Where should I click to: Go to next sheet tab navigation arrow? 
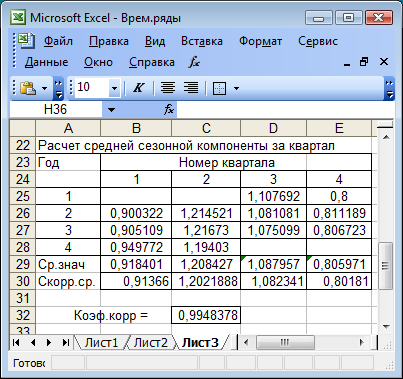(49, 342)
